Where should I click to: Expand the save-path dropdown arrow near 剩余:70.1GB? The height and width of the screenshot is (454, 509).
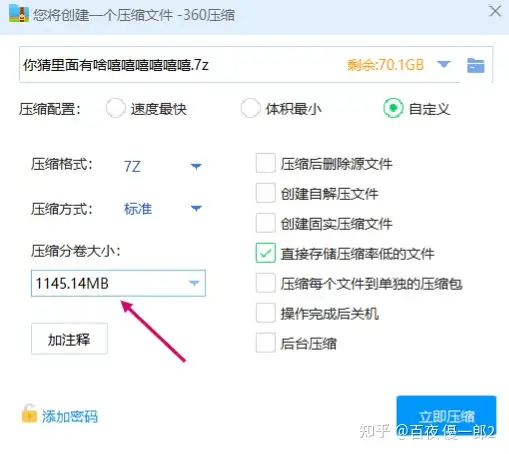point(444,64)
